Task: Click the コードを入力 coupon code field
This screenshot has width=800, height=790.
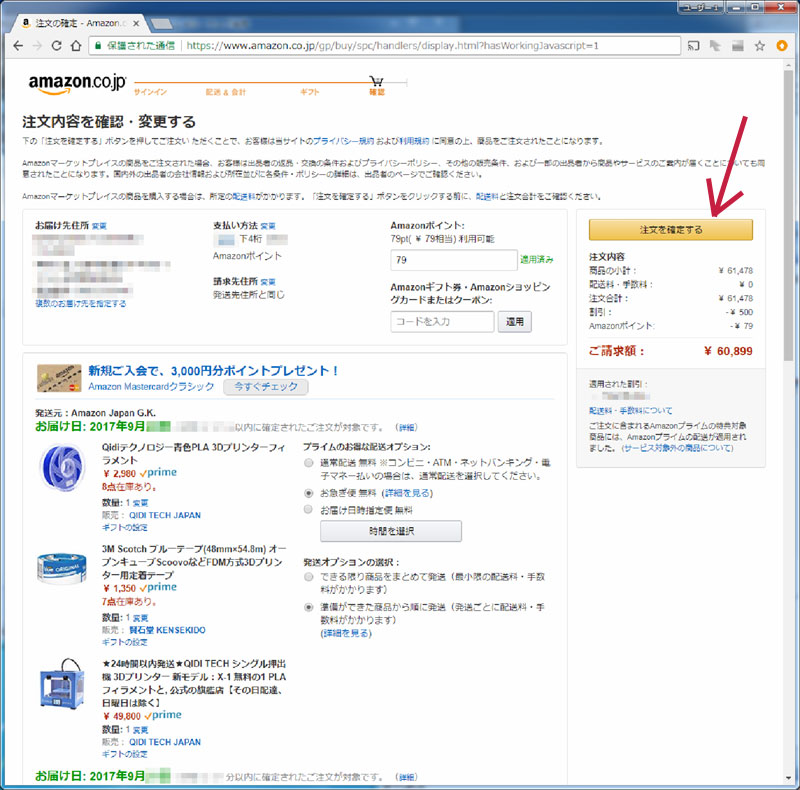Action: (x=442, y=322)
